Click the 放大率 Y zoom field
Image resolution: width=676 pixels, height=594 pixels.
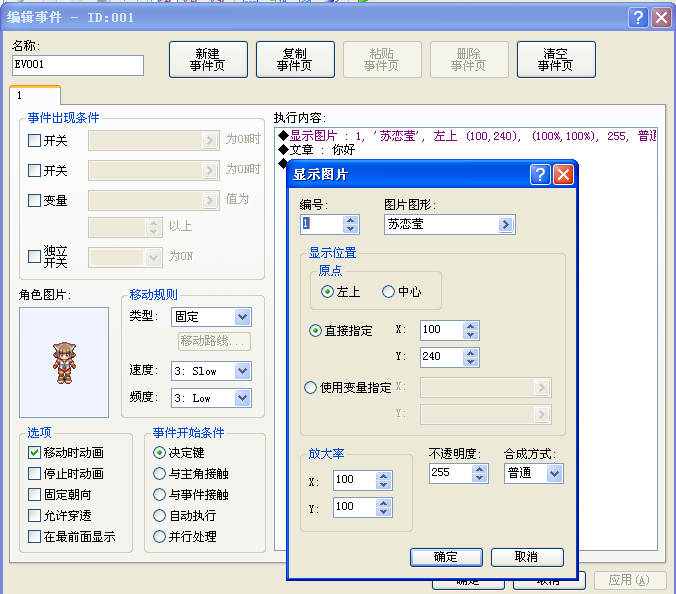pos(354,507)
